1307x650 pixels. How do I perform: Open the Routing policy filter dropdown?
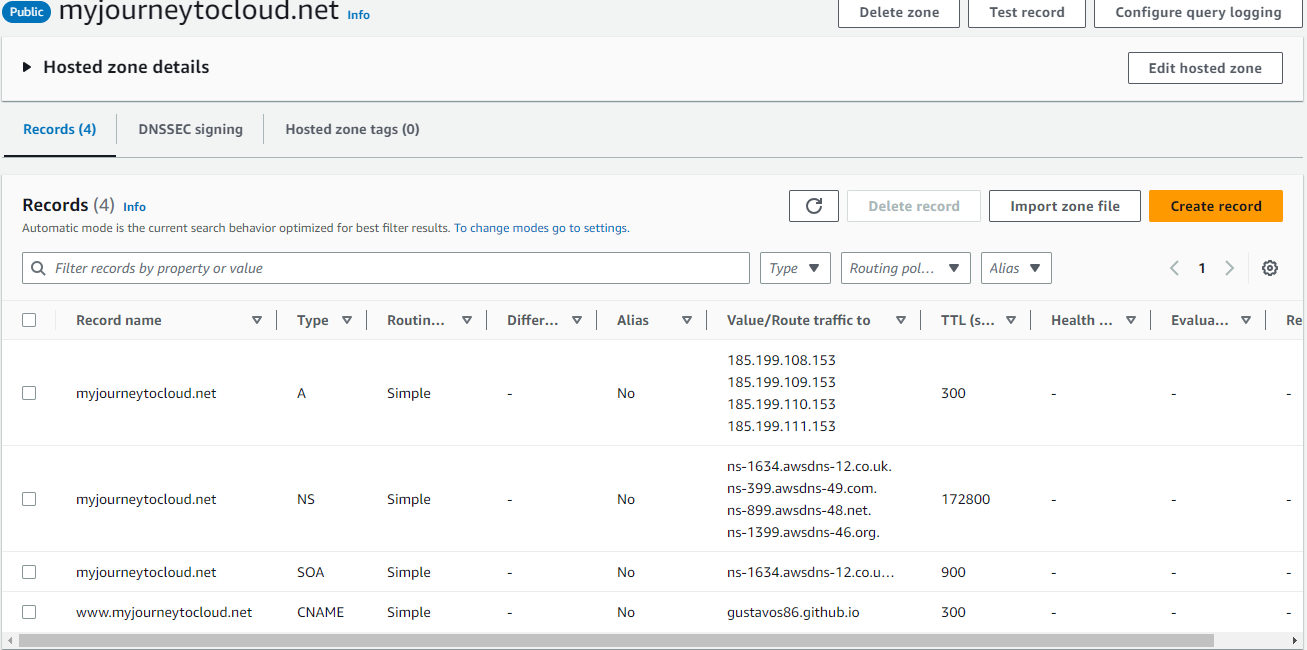(x=905, y=268)
